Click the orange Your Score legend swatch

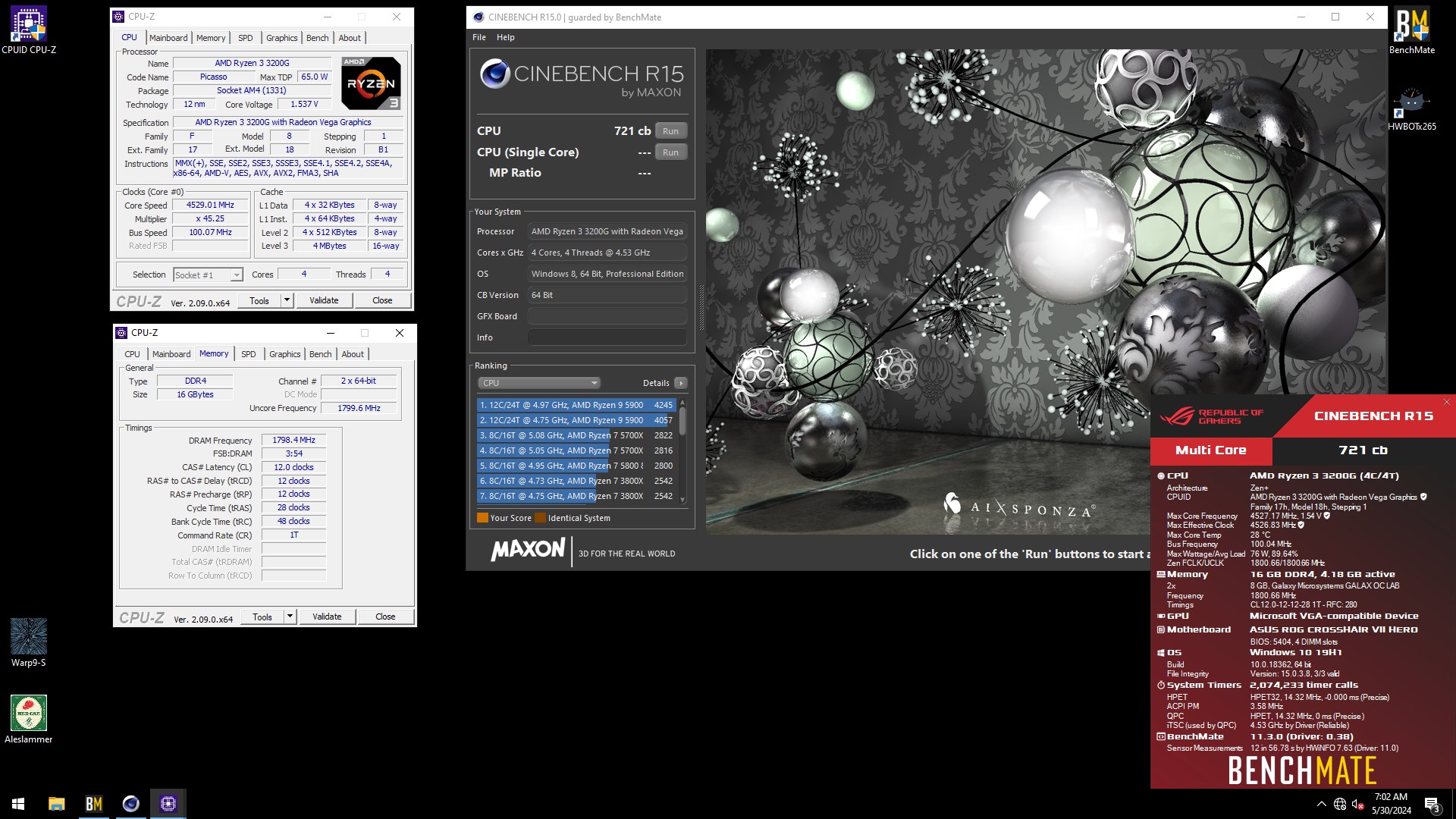pos(482,518)
